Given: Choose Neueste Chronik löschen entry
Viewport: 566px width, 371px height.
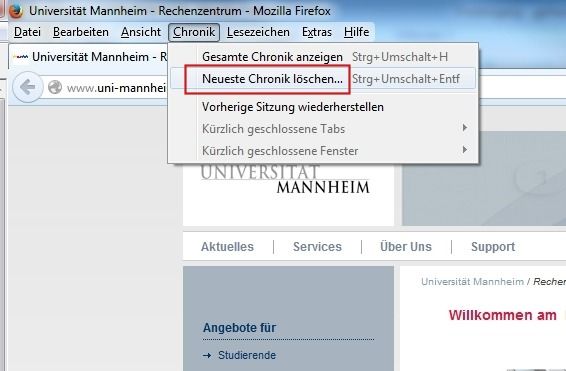Looking at the screenshot, I should [x=323, y=79].
